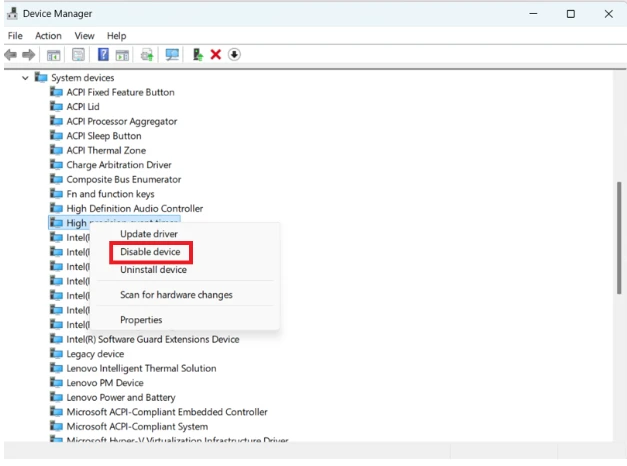Close the Device Manager window
The width and height of the screenshot is (627, 466).
pyautogui.click(x=608, y=14)
